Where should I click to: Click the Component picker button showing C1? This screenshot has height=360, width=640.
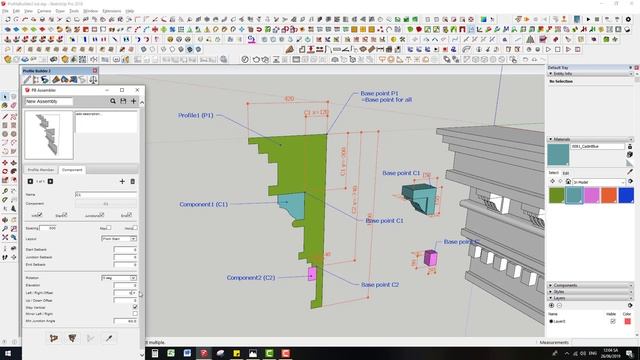pos(106,203)
